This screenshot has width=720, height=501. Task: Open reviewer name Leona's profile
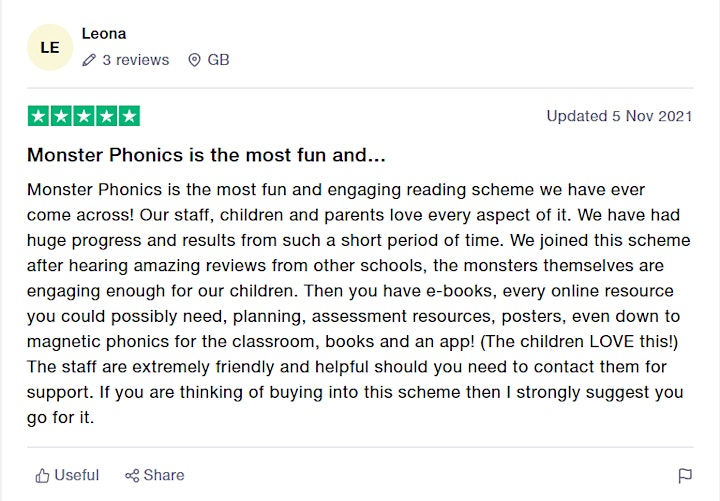104,34
